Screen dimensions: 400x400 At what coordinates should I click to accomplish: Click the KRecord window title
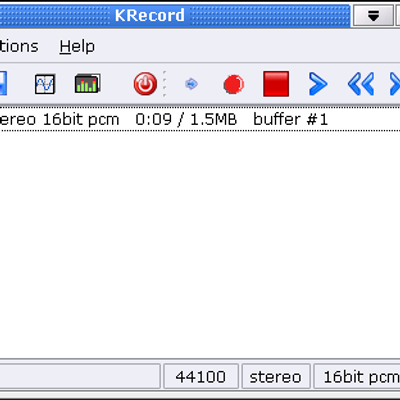pos(150,15)
